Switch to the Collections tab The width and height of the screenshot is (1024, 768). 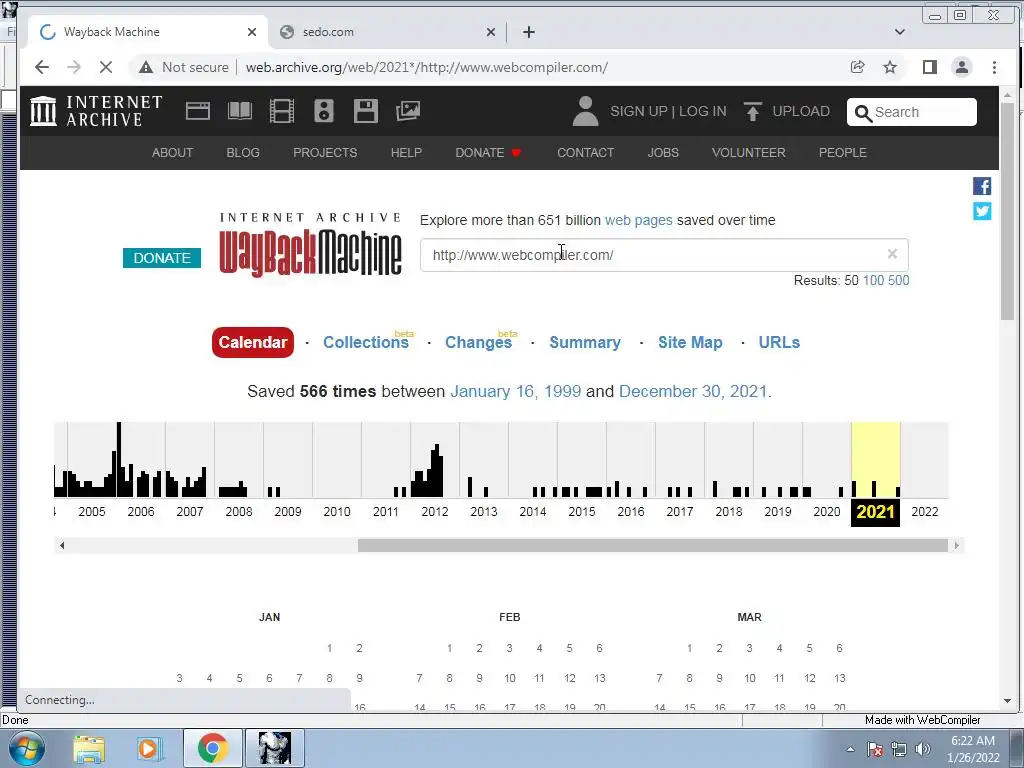click(366, 342)
